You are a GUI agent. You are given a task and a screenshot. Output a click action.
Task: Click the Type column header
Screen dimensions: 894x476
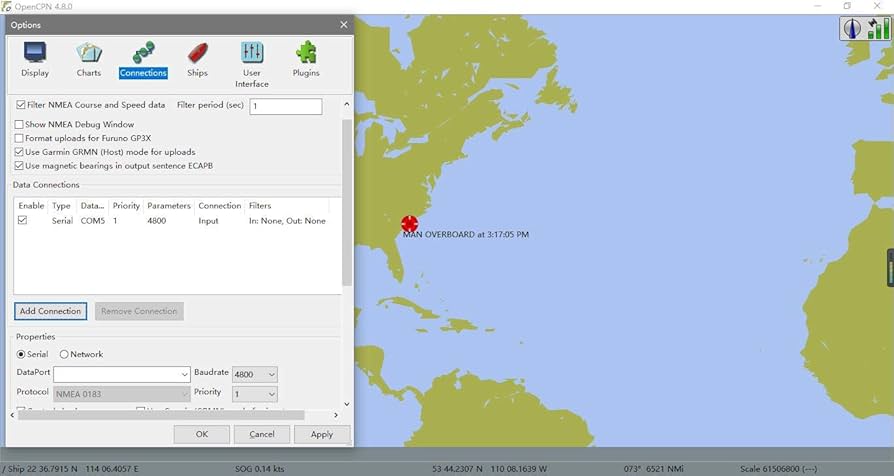(x=61, y=206)
